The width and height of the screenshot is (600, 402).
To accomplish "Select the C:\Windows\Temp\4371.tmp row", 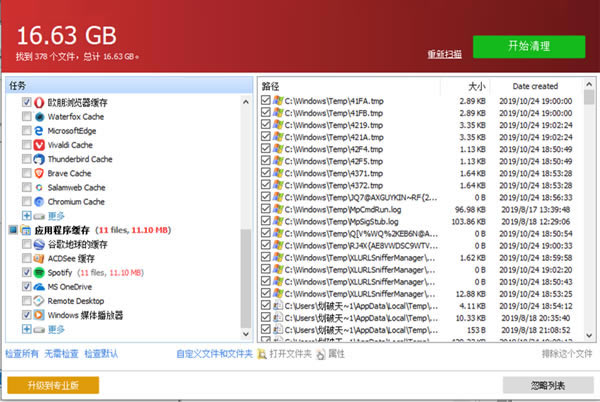I will point(418,173).
